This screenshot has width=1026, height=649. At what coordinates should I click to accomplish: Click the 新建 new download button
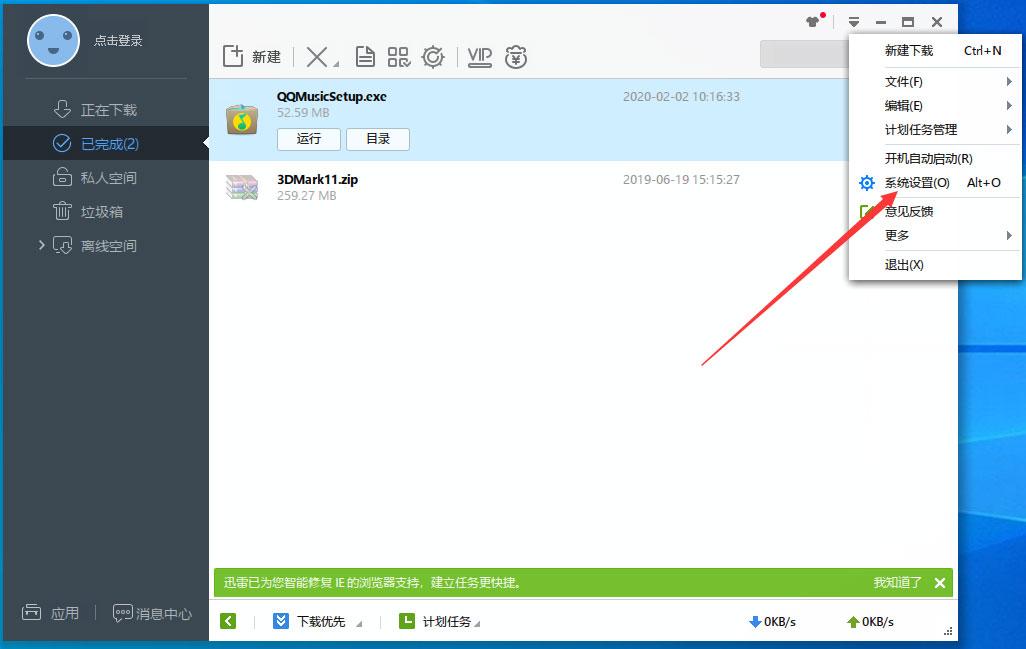click(x=252, y=57)
